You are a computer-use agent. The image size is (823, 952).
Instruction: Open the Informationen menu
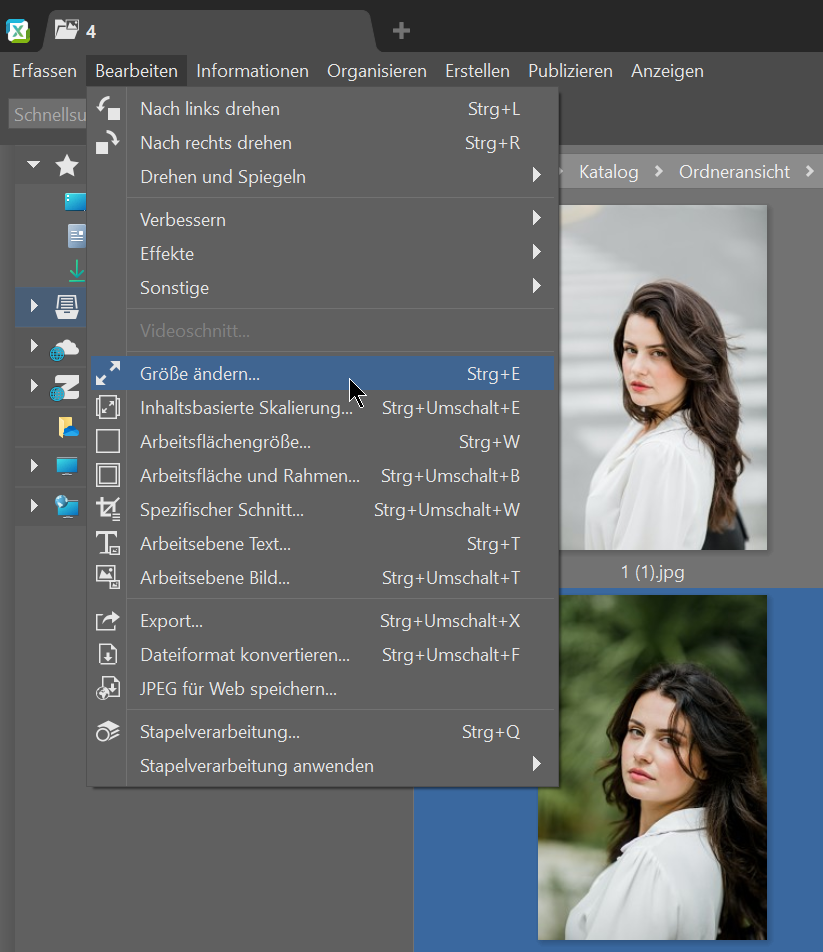tap(252, 71)
